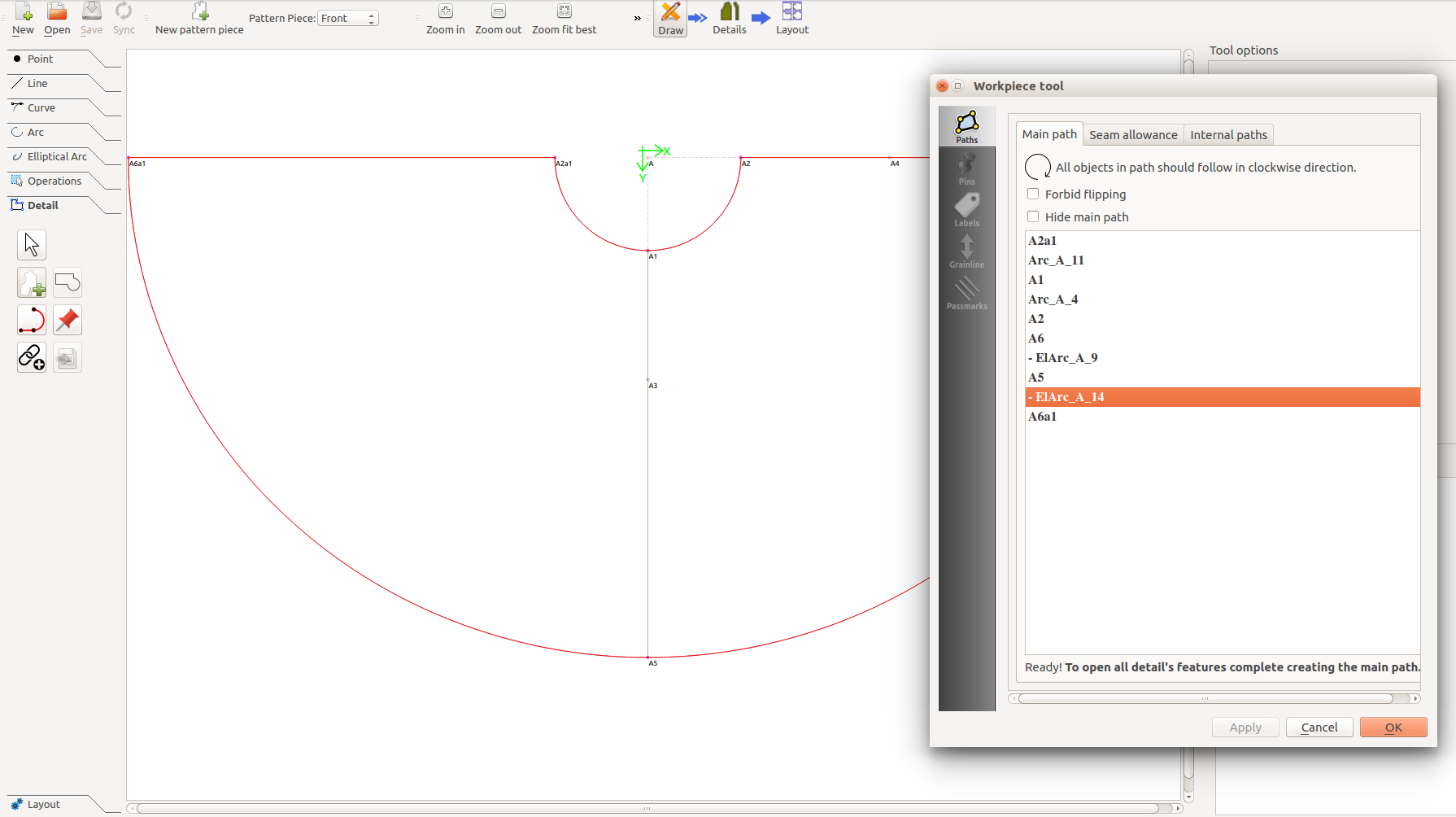1456x817 pixels.
Task: Choose the Internal path tool icon
Action: click(32, 321)
